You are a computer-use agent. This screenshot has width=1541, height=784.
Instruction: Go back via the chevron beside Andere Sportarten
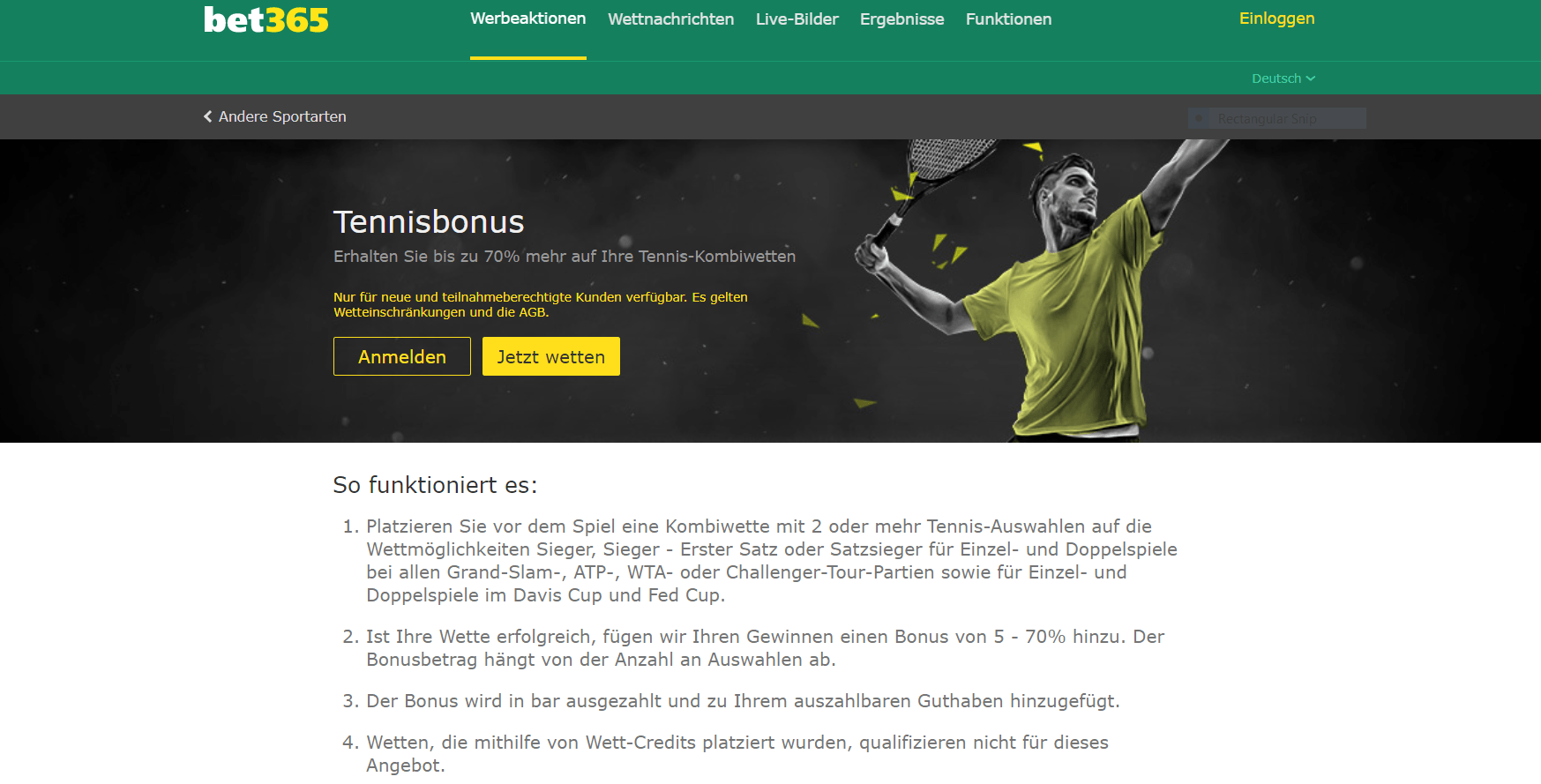pyautogui.click(x=208, y=116)
